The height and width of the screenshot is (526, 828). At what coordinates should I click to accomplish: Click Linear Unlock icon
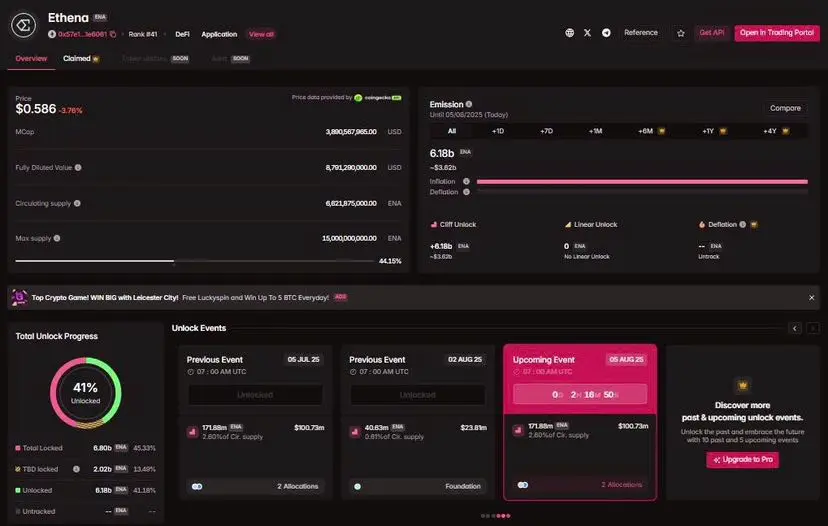click(568, 224)
